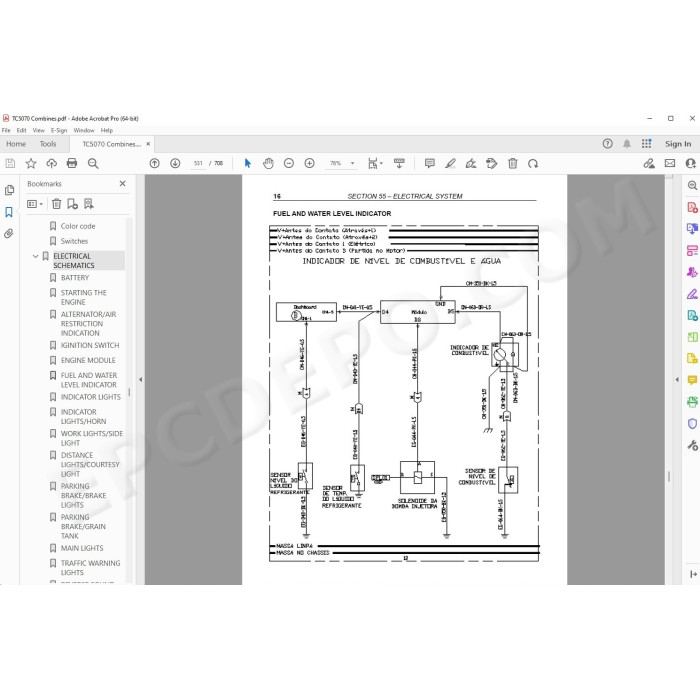The image size is (700, 700).
Task: Click the Sign In link
Action: coord(678,144)
